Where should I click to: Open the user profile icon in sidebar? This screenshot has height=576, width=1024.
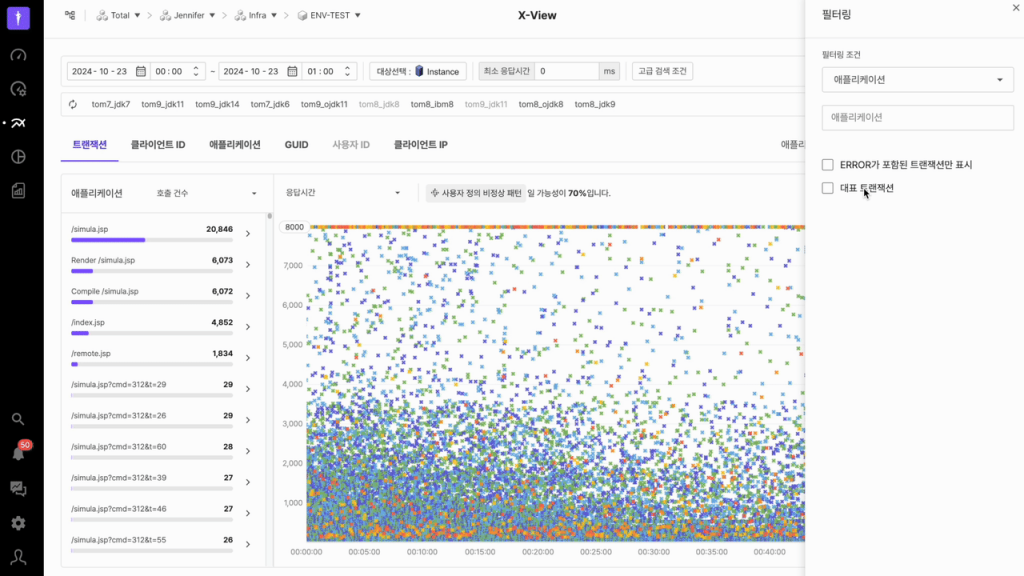[x=18, y=556]
